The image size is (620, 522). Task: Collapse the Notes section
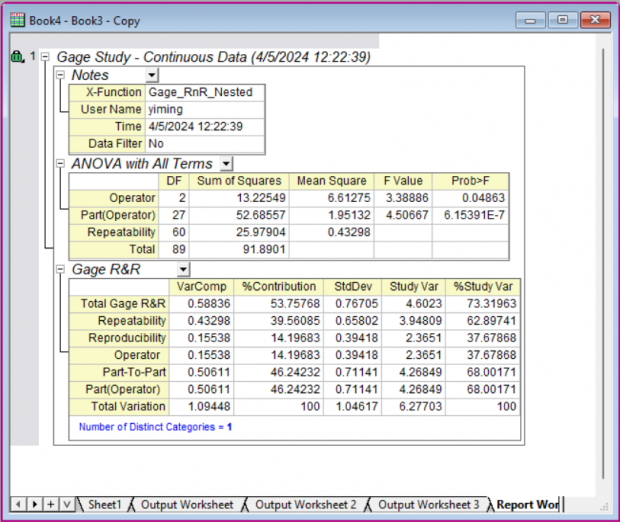(60, 75)
